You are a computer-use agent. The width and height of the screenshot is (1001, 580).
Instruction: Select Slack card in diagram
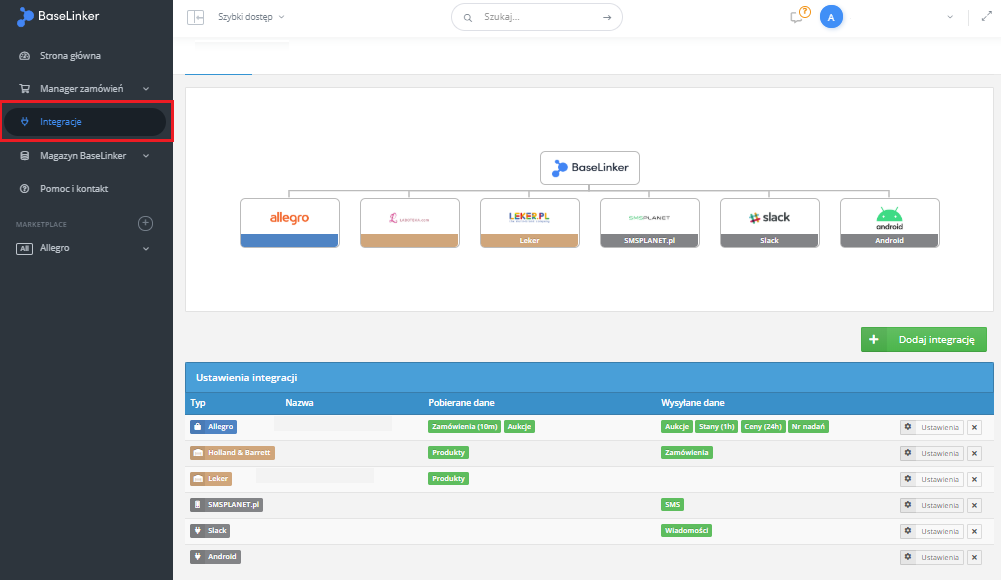click(770, 223)
